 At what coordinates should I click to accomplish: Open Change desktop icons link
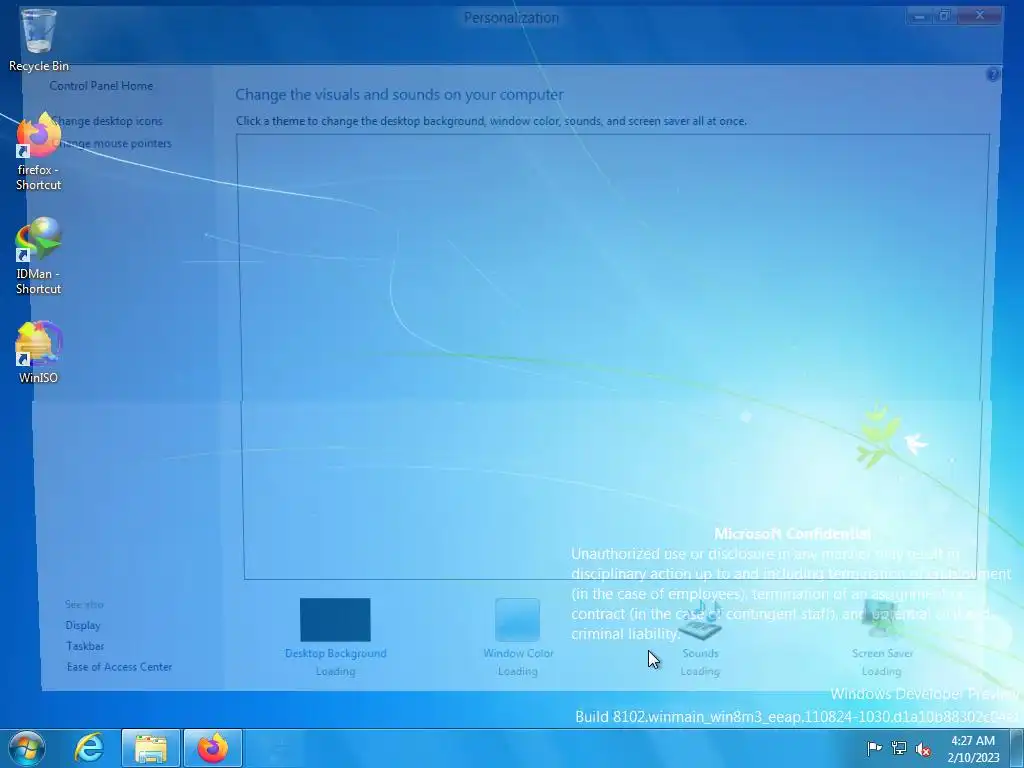coord(106,121)
